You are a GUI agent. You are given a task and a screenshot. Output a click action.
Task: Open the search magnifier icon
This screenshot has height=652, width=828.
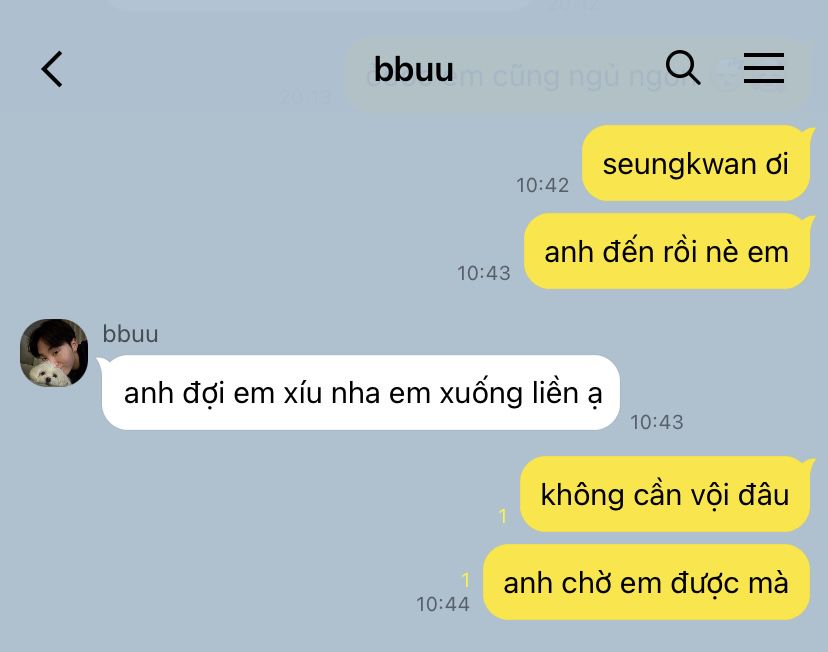click(x=682, y=68)
